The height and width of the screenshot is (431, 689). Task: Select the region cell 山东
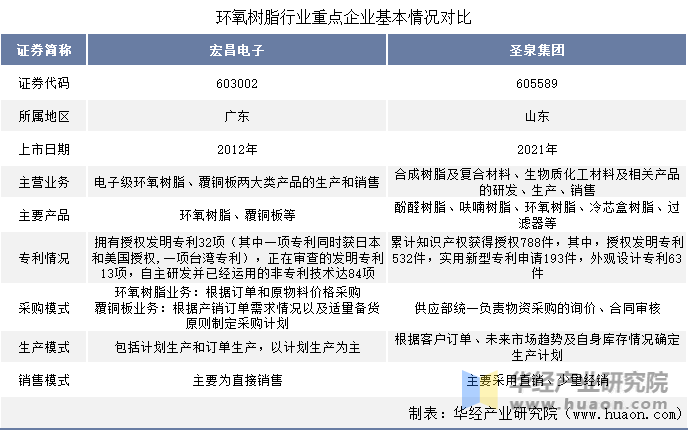(537, 116)
